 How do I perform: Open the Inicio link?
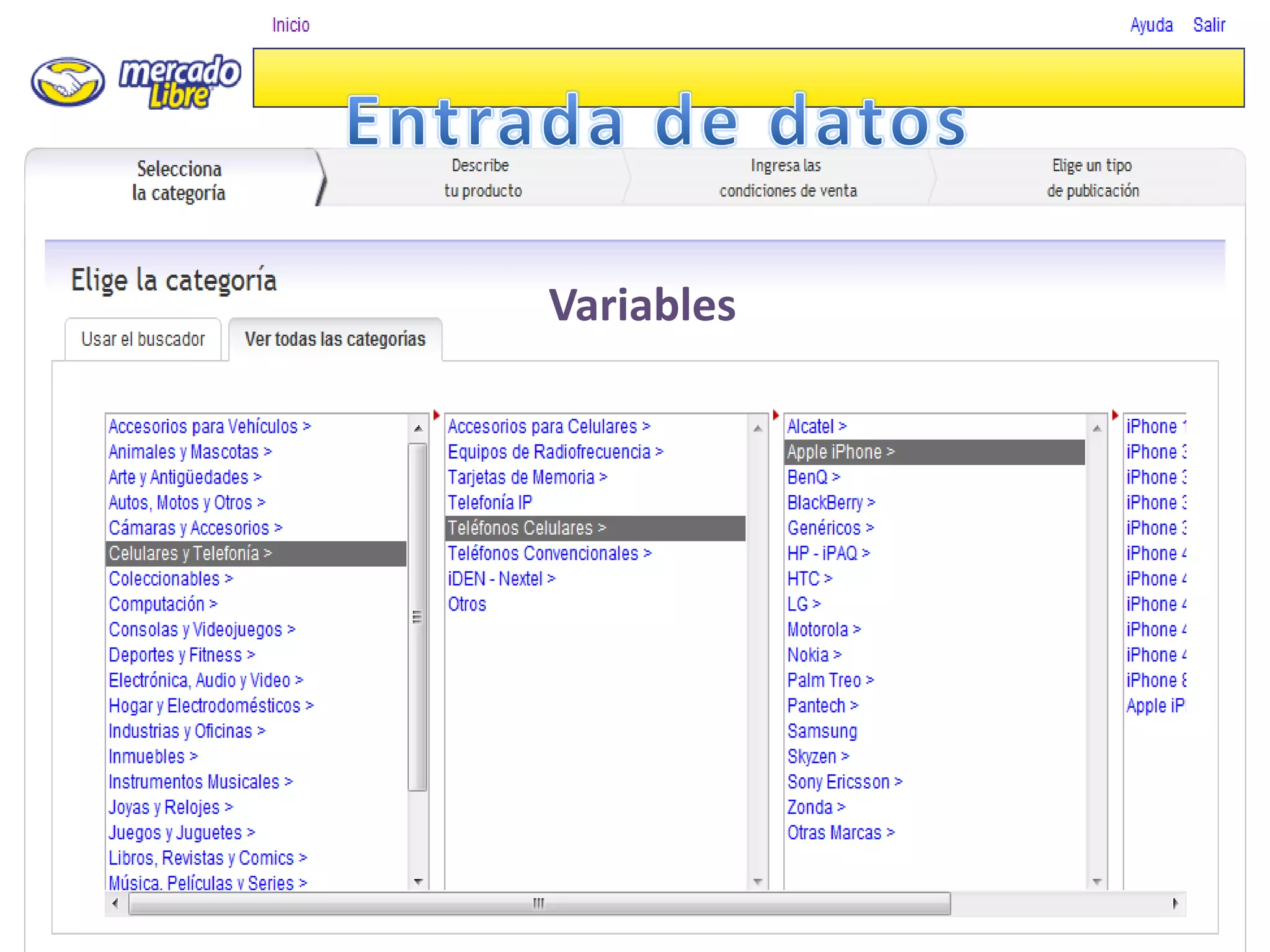[x=291, y=25]
